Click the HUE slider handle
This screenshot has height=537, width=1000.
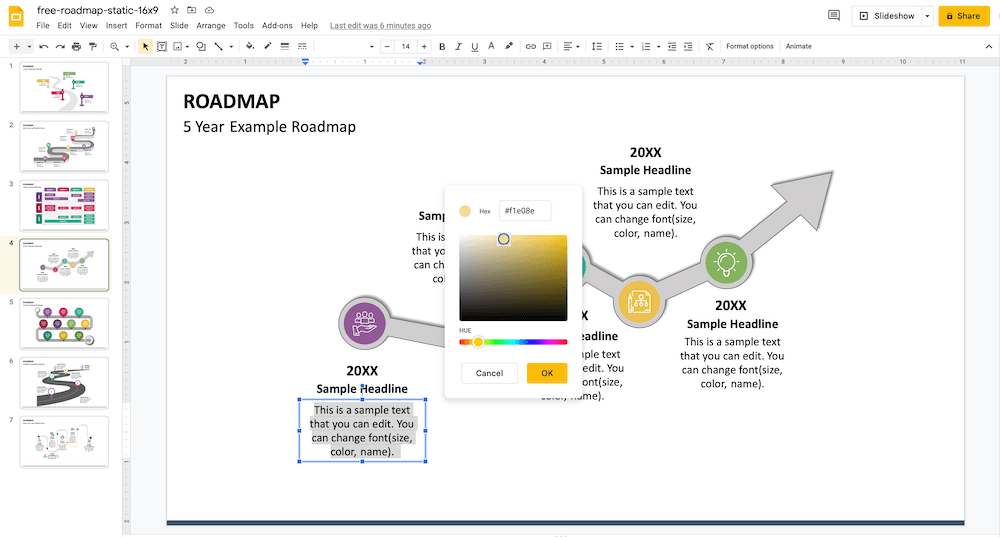(x=478, y=342)
